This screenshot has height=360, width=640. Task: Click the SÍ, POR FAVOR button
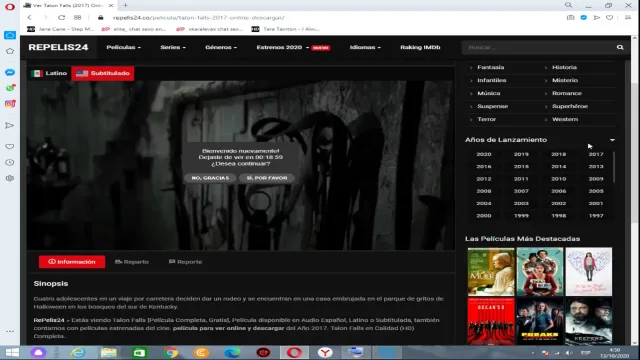click(x=267, y=178)
